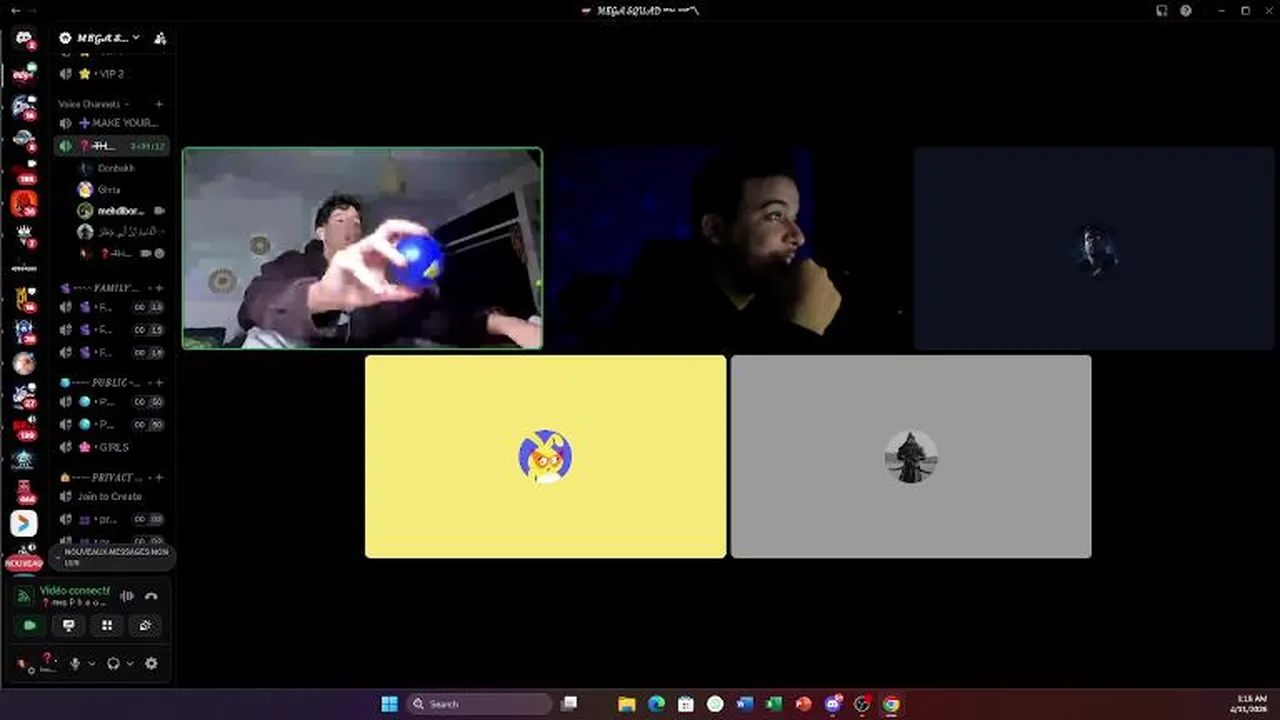Open Google Chrome from taskbar
This screenshot has height=720, width=1280.
pyautogui.click(x=891, y=704)
